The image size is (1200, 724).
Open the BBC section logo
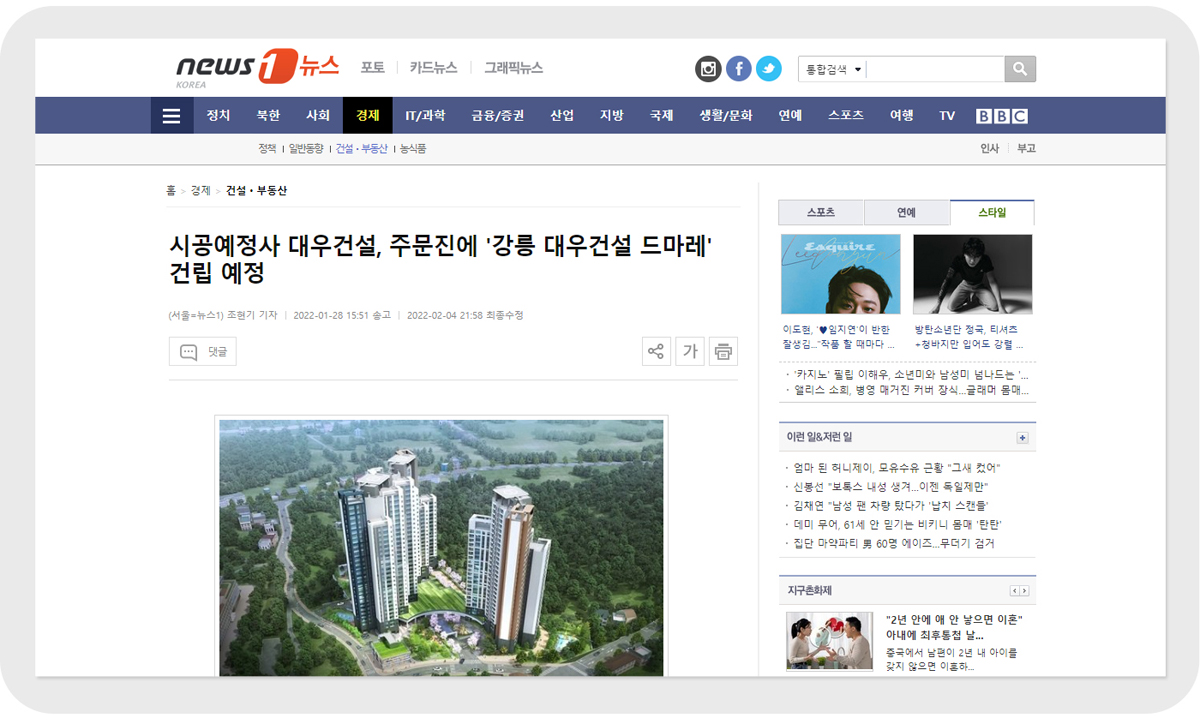point(1002,116)
